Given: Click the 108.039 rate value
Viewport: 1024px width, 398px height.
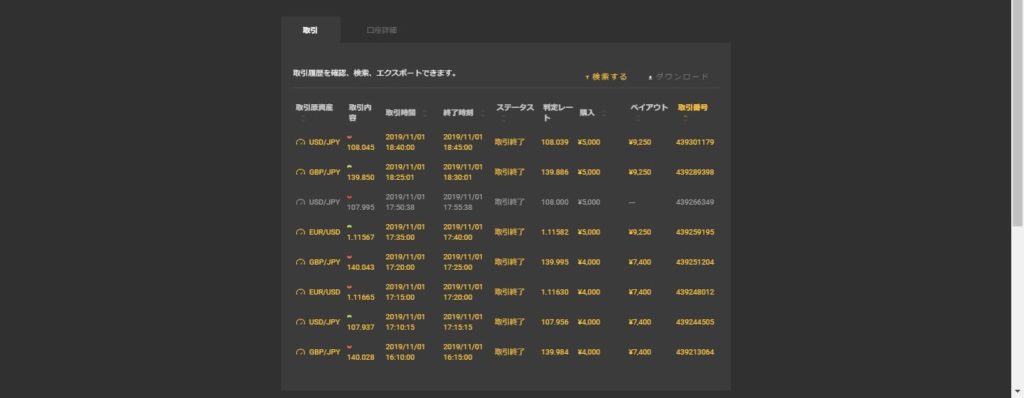Looking at the screenshot, I should coord(554,142).
